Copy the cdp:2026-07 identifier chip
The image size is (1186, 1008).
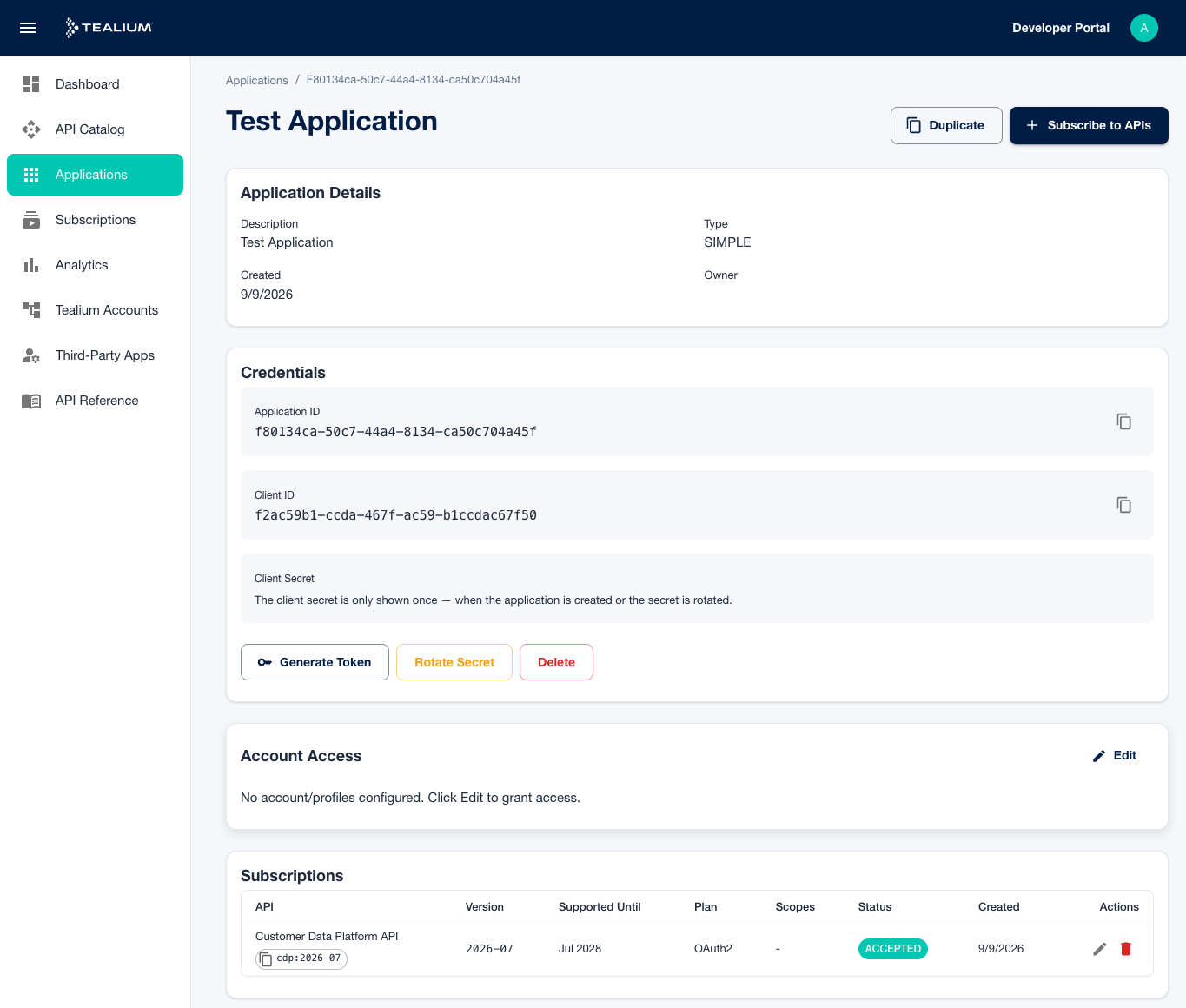click(x=301, y=958)
